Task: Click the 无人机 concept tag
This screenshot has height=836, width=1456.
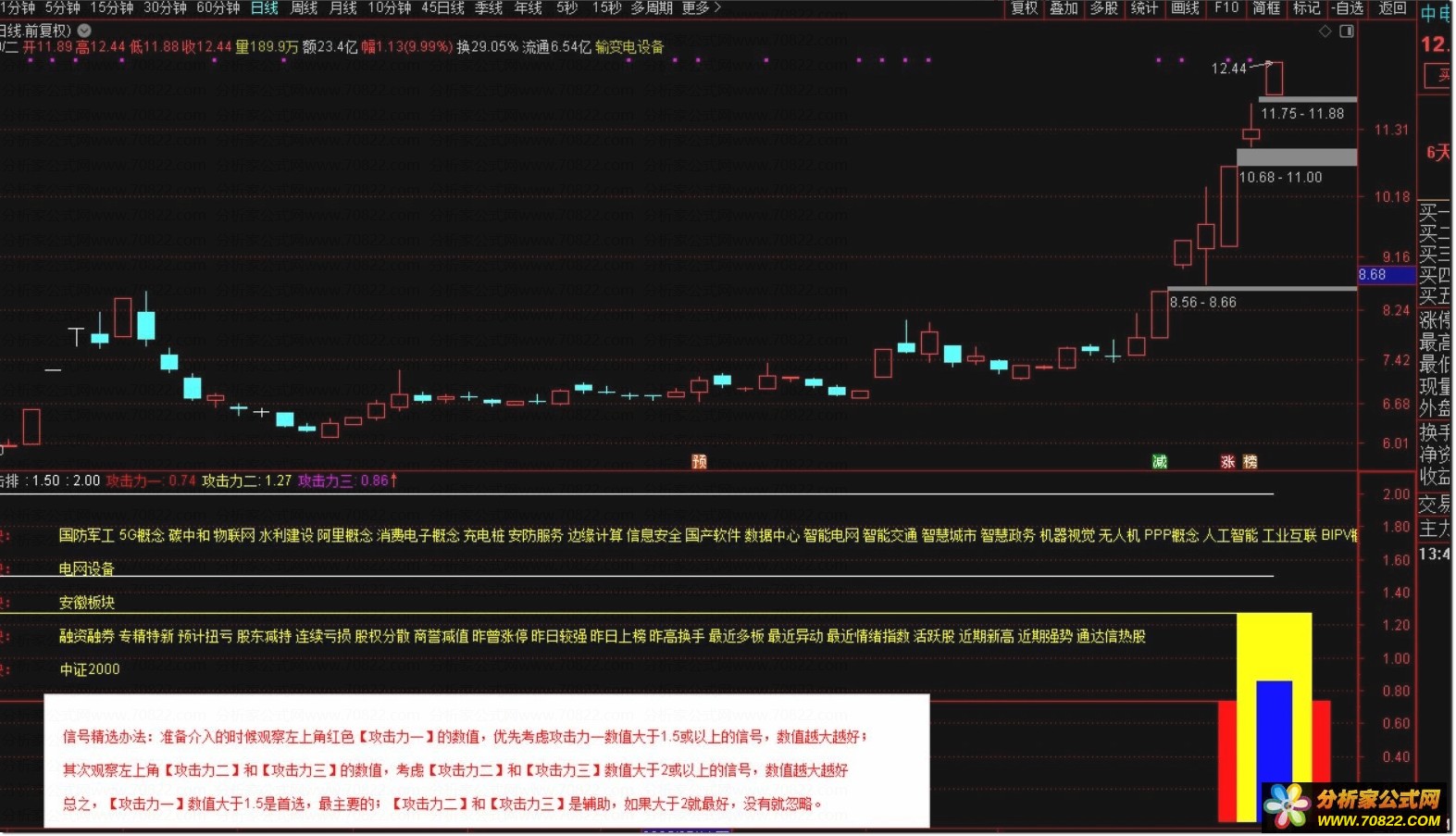Action: point(1119,535)
